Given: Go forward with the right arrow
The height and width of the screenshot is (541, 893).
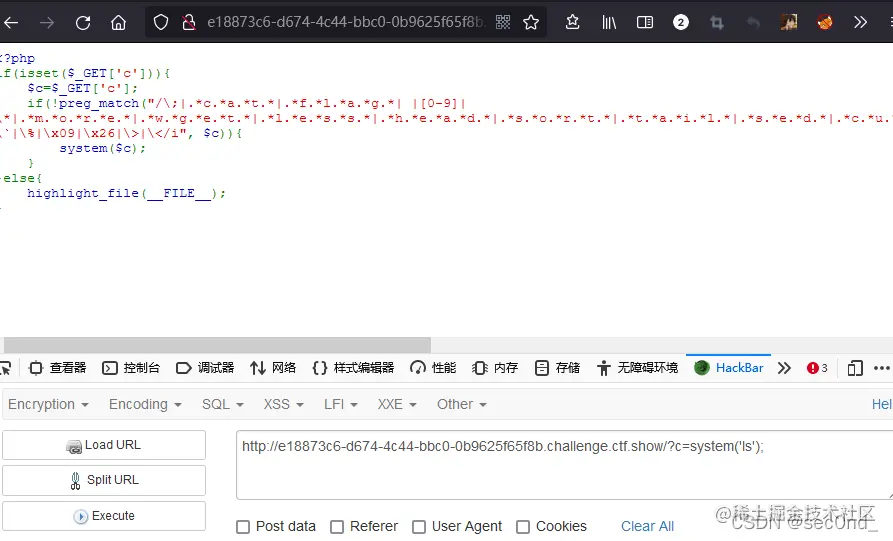Looking at the screenshot, I should [47, 23].
